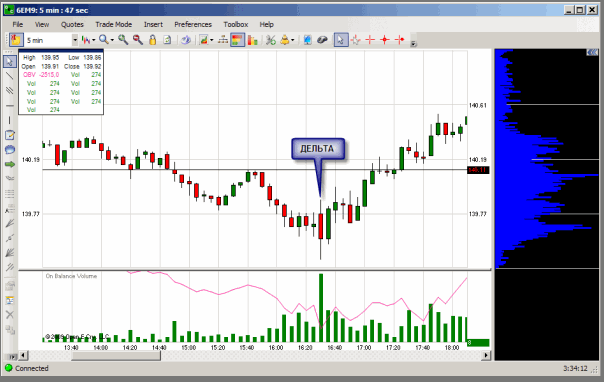Click the percent scissors icon

(271, 40)
